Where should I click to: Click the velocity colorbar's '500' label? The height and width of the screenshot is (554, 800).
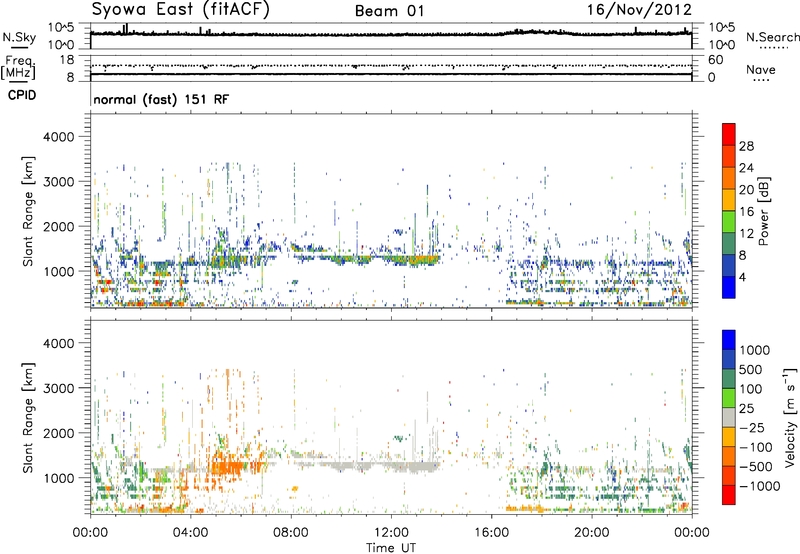tap(753, 370)
